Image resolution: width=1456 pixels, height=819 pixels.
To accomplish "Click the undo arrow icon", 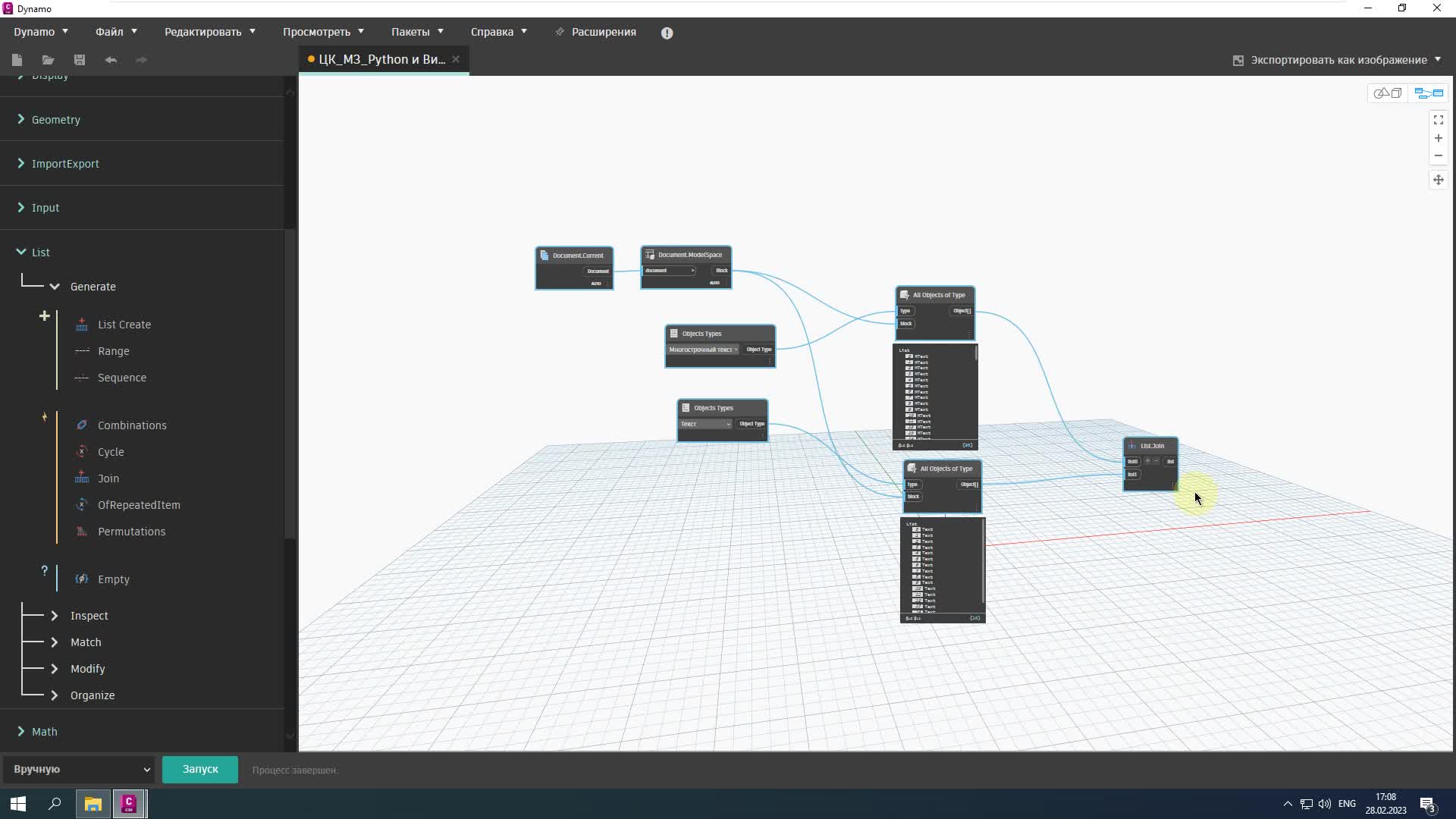I will click(x=111, y=60).
